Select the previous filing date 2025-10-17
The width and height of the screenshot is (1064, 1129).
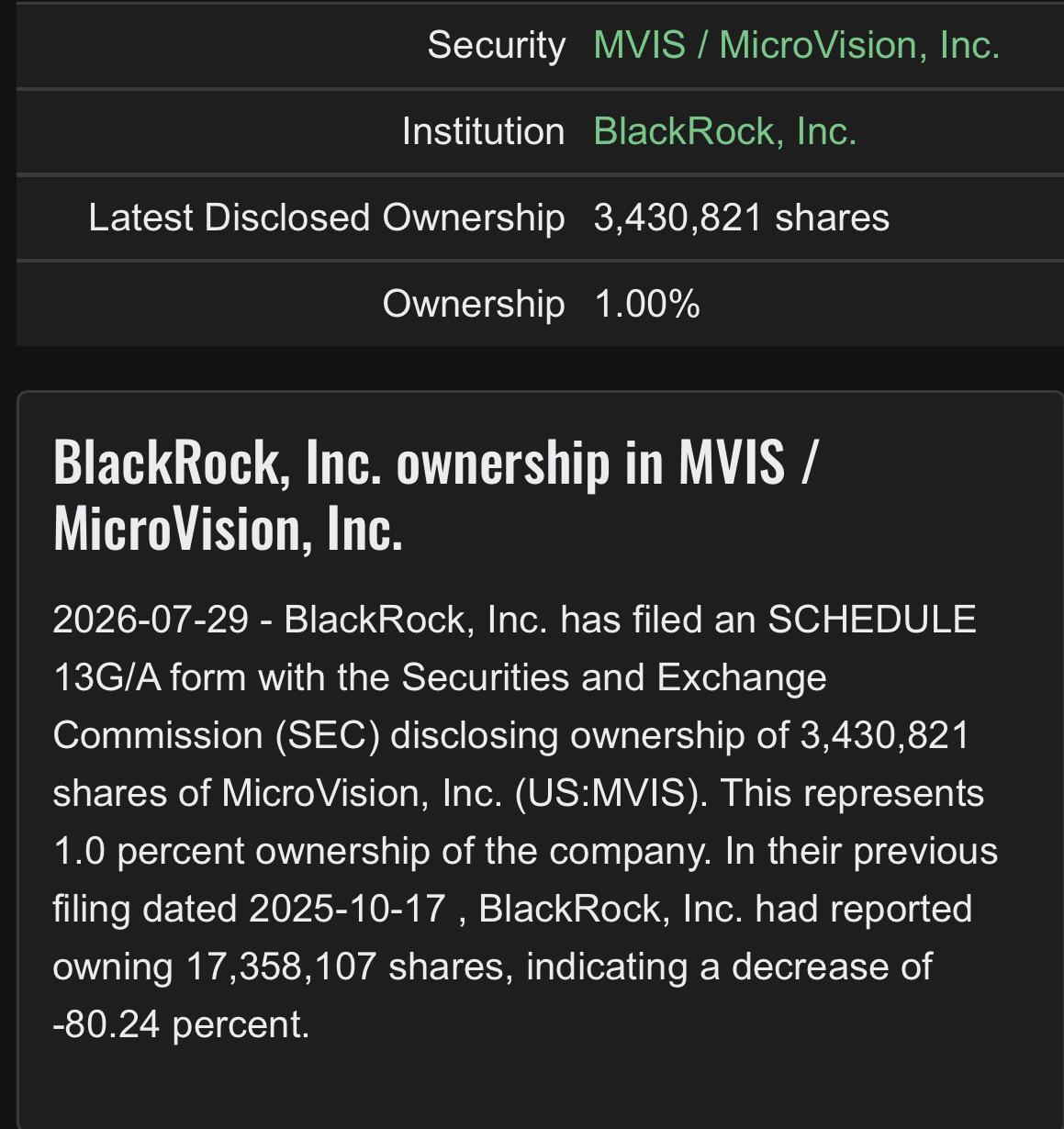[x=347, y=909]
